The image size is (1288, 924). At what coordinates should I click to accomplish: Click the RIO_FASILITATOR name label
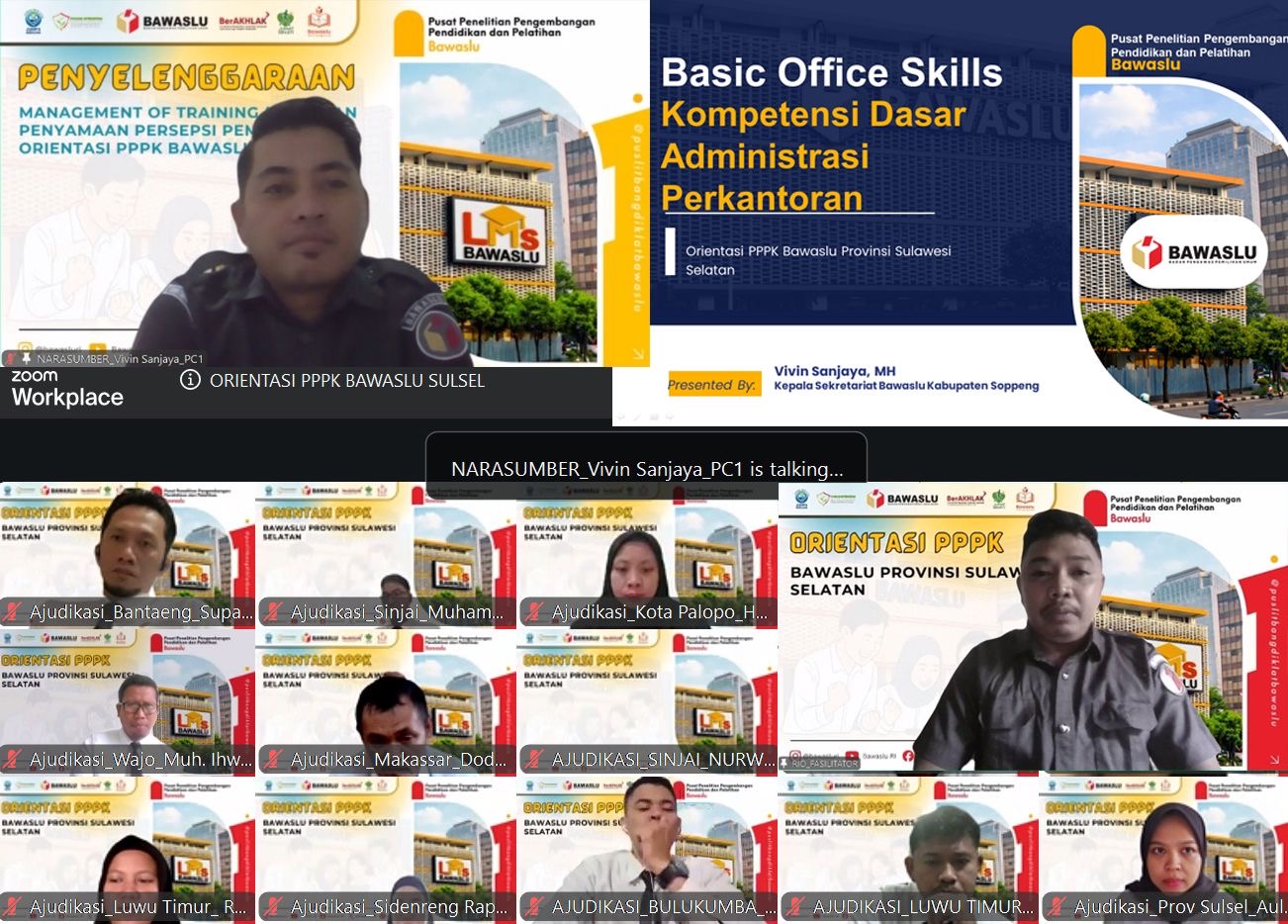pyautogui.click(x=825, y=764)
